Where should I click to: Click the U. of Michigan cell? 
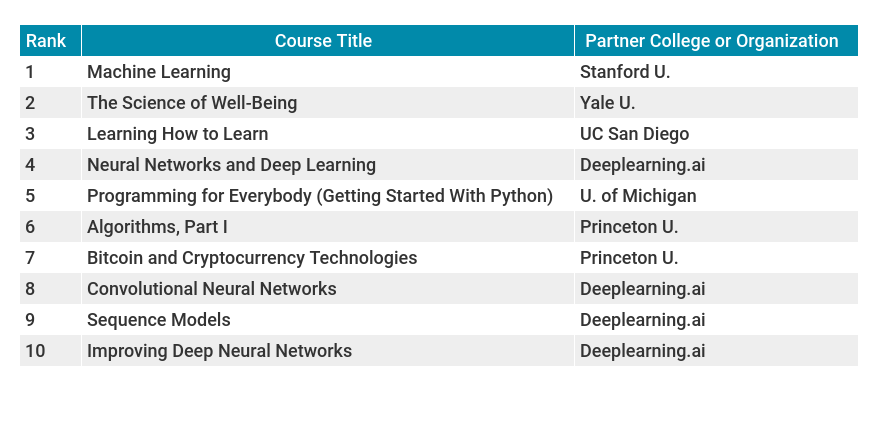(x=638, y=196)
